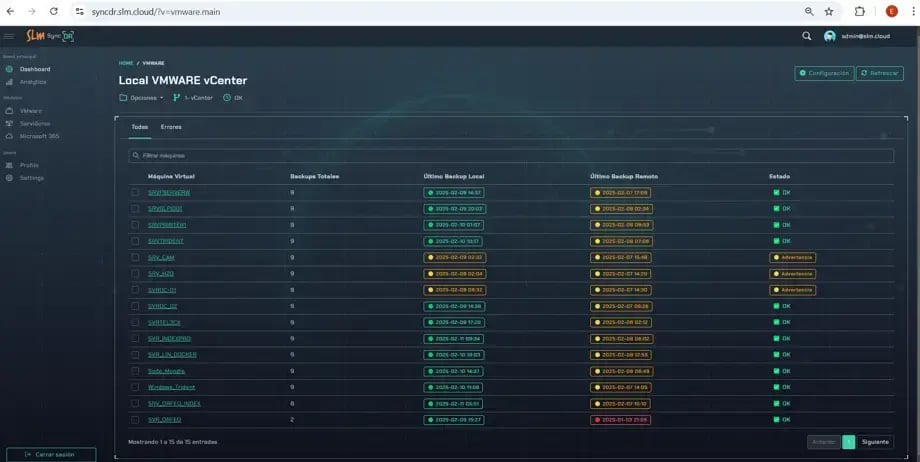Open Settings in the sidebar
Viewport: 920px width, 462px height.
pos(32,178)
